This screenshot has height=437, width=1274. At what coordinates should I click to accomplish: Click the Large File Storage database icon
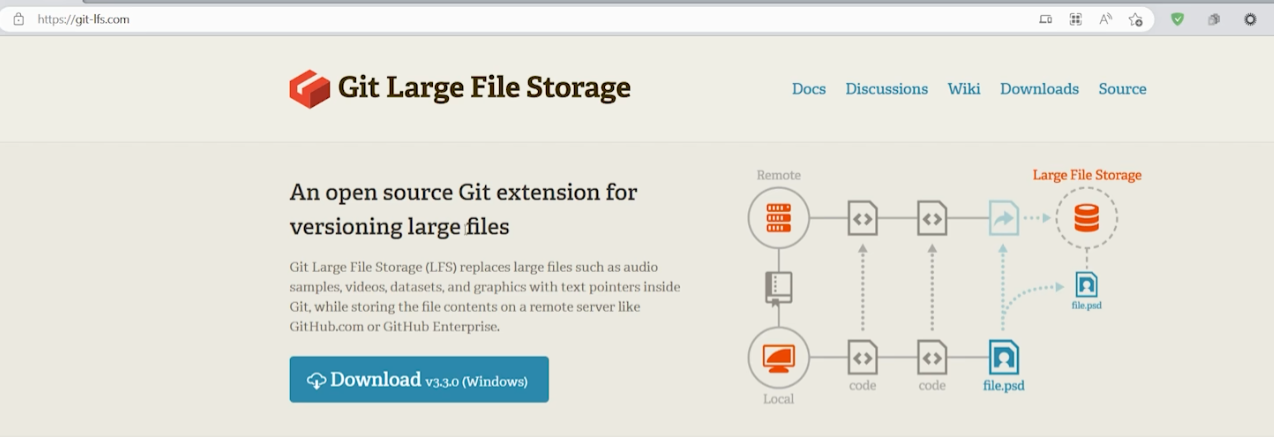(1086, 217)
